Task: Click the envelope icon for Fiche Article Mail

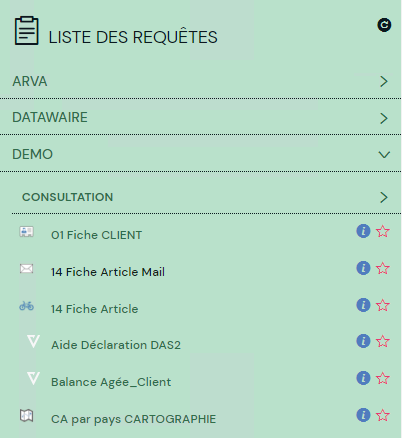Action: (26, 268)
